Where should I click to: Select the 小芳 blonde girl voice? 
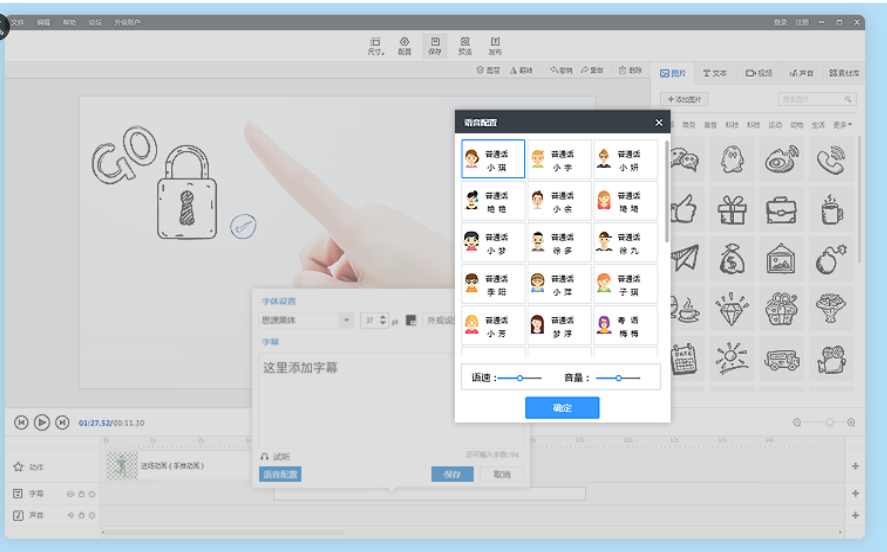(493, 326)
